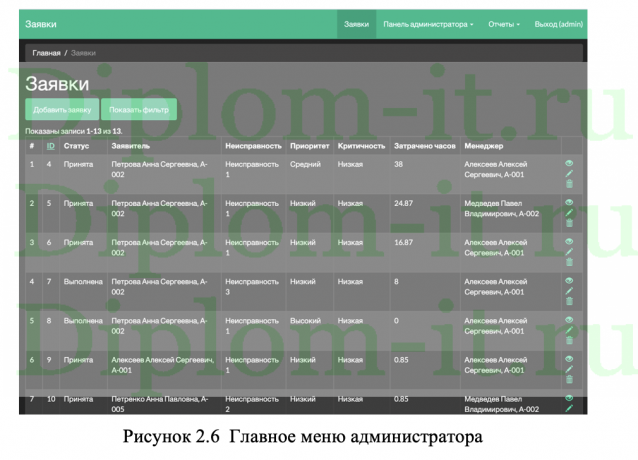Select the Заявки navbar tab
Viewport: 638px width, 460px height.
point(356,24)
